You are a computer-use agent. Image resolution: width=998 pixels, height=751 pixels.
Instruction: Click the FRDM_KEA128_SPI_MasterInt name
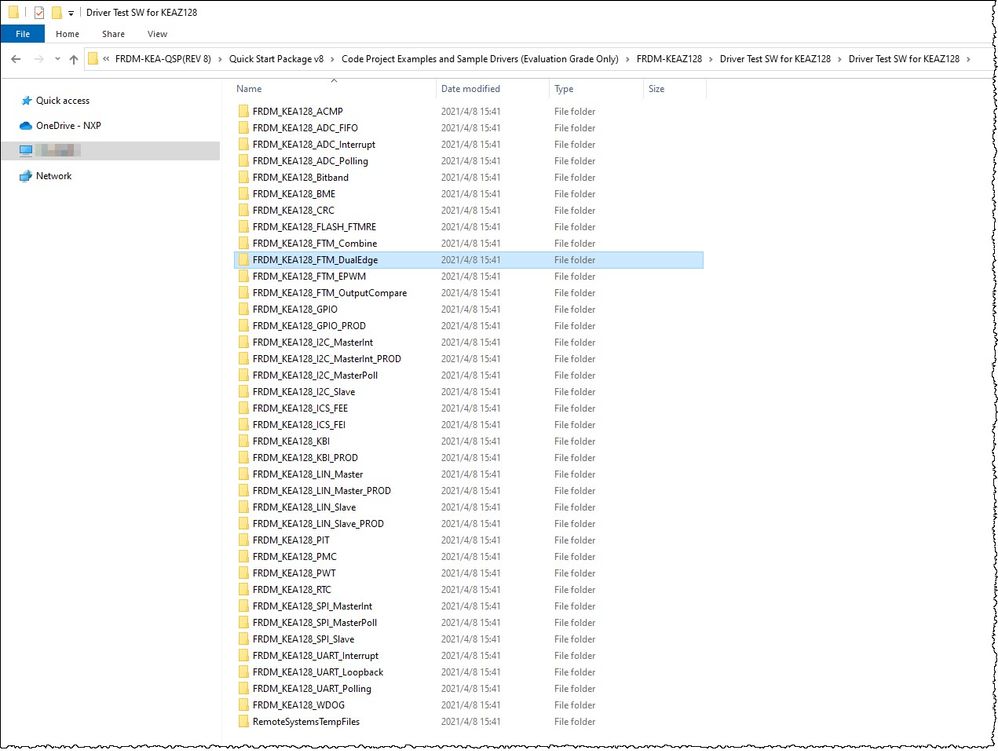pyautogui.click(x=313, y=607)
